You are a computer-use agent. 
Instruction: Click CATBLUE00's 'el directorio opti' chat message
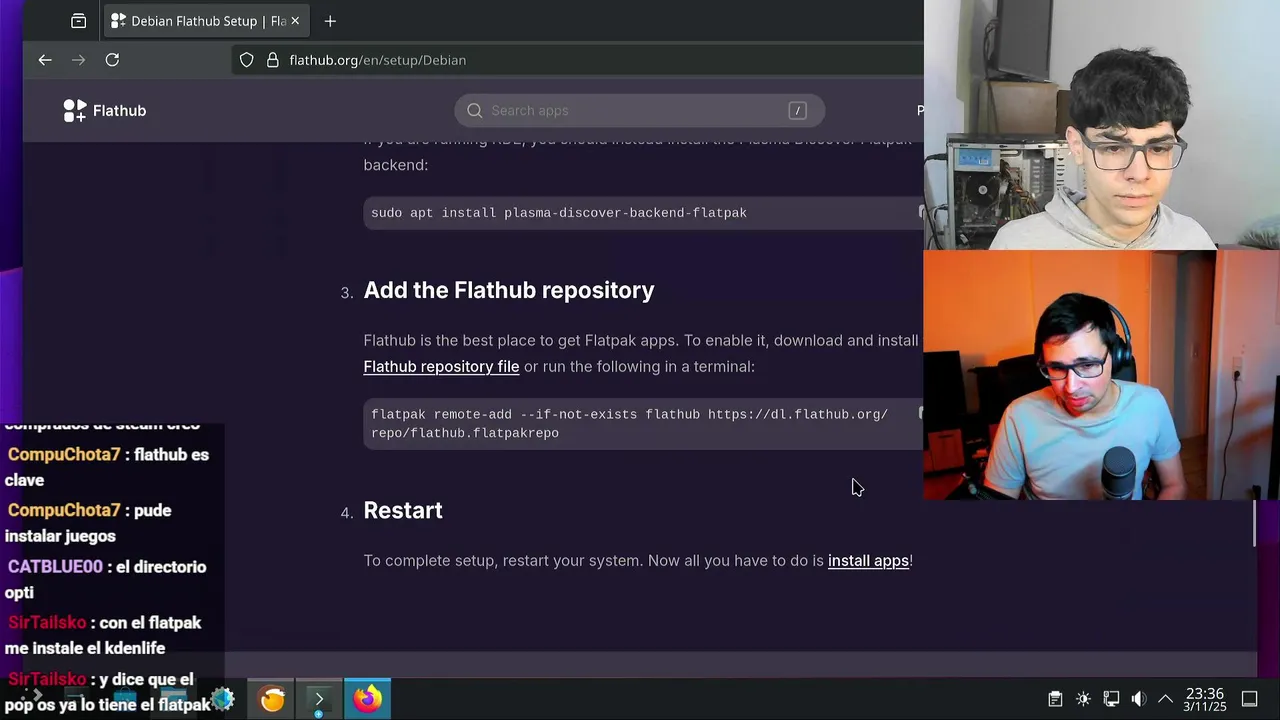coord(105,579)
